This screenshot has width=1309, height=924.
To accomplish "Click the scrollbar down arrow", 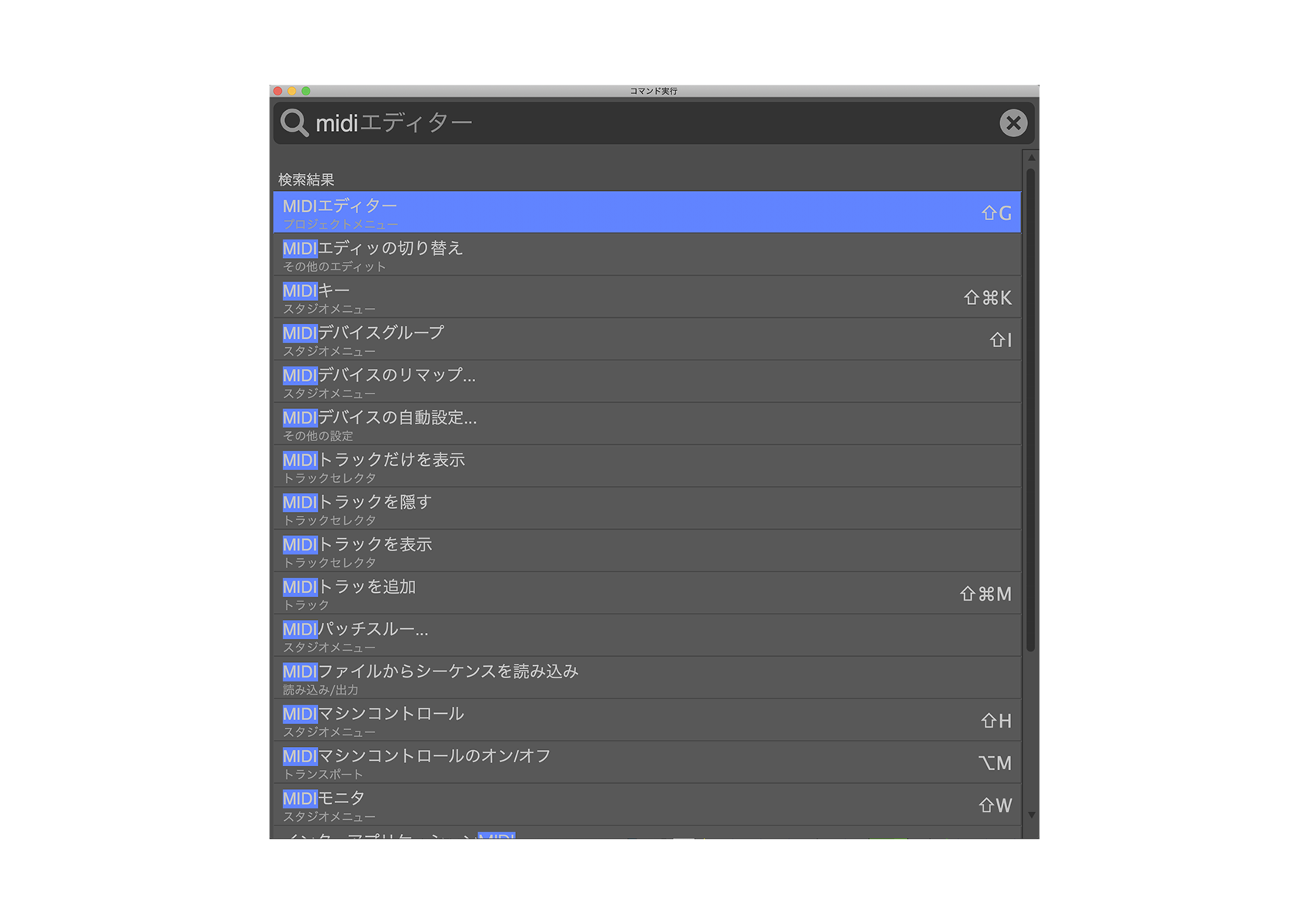I will click(1031, 815).
